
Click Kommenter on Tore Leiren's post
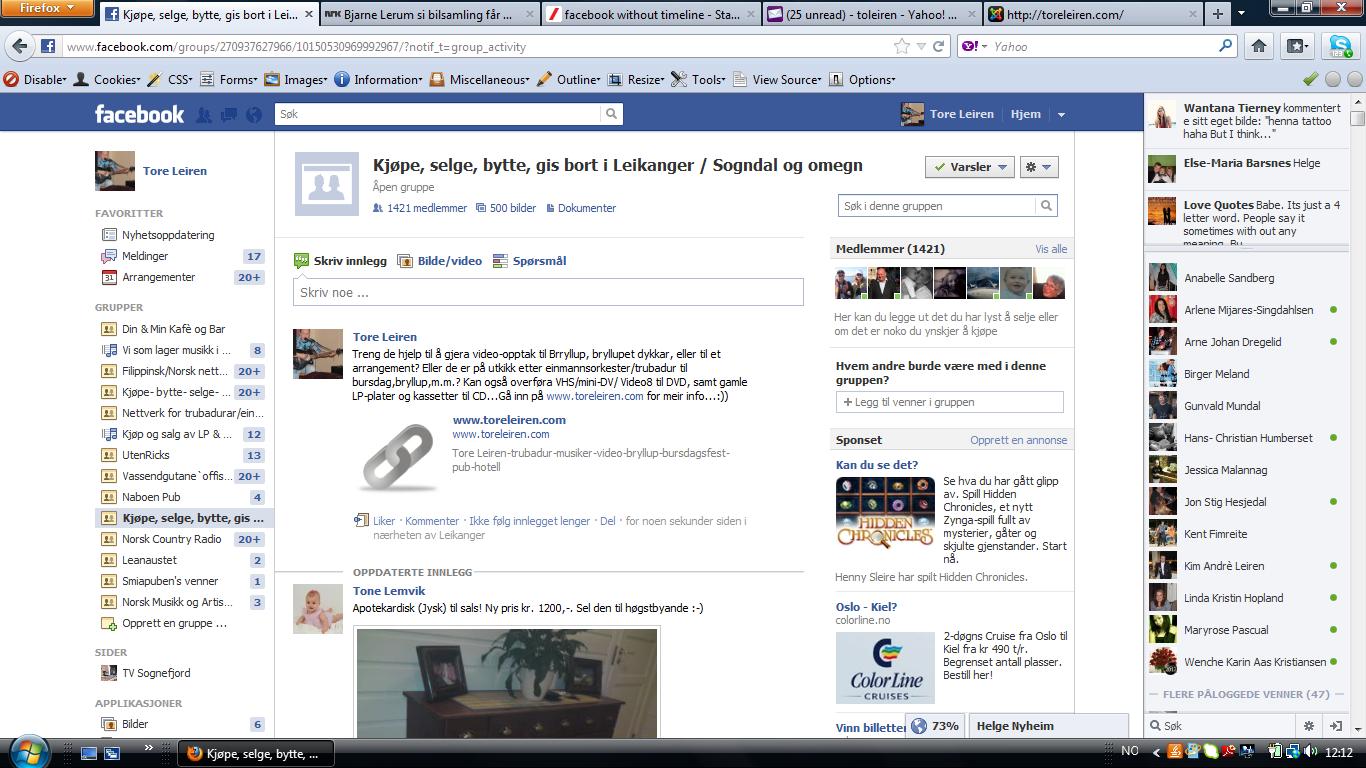coord(432,521)
